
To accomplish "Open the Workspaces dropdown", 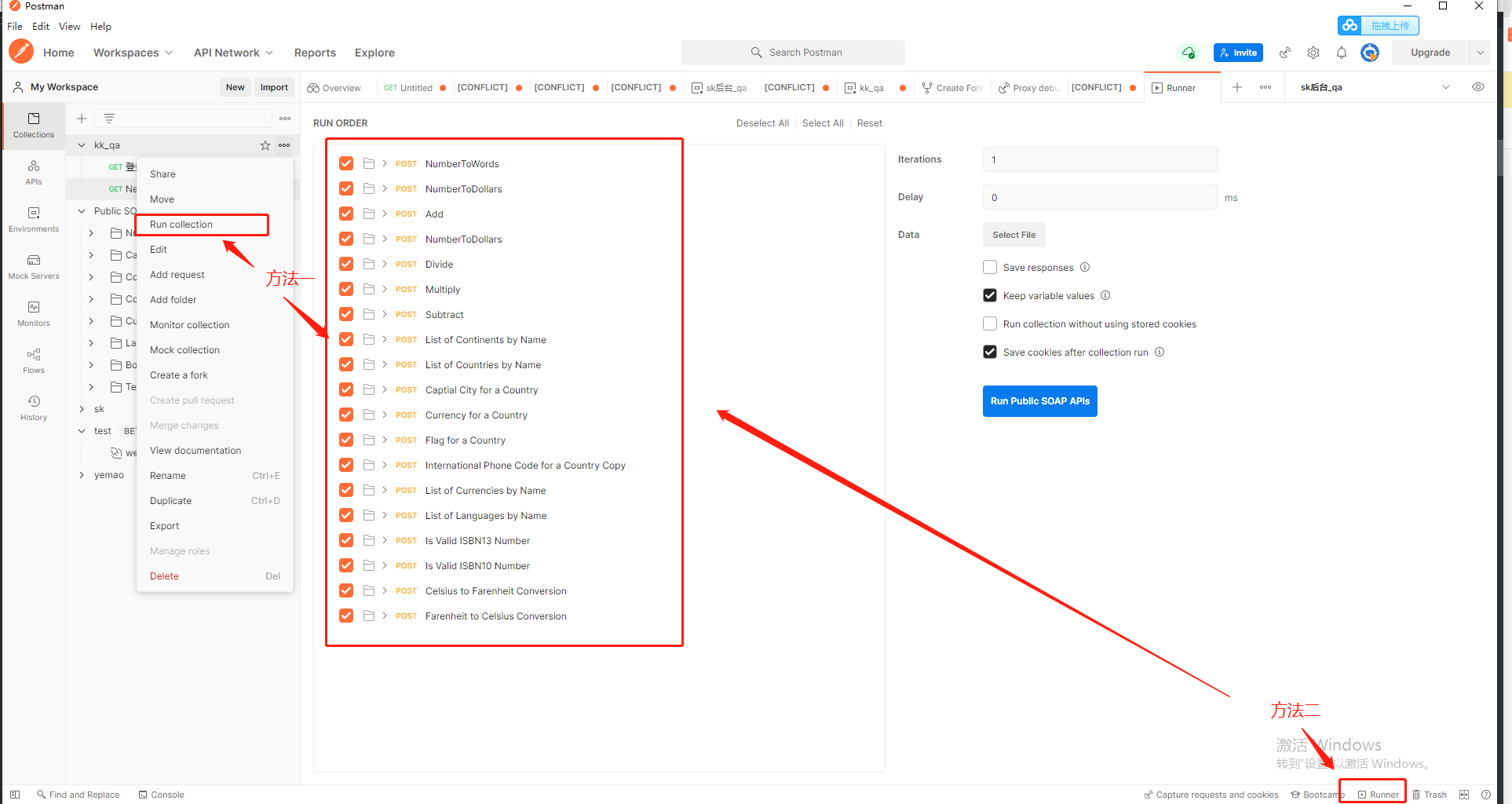I will coord(133,53).
